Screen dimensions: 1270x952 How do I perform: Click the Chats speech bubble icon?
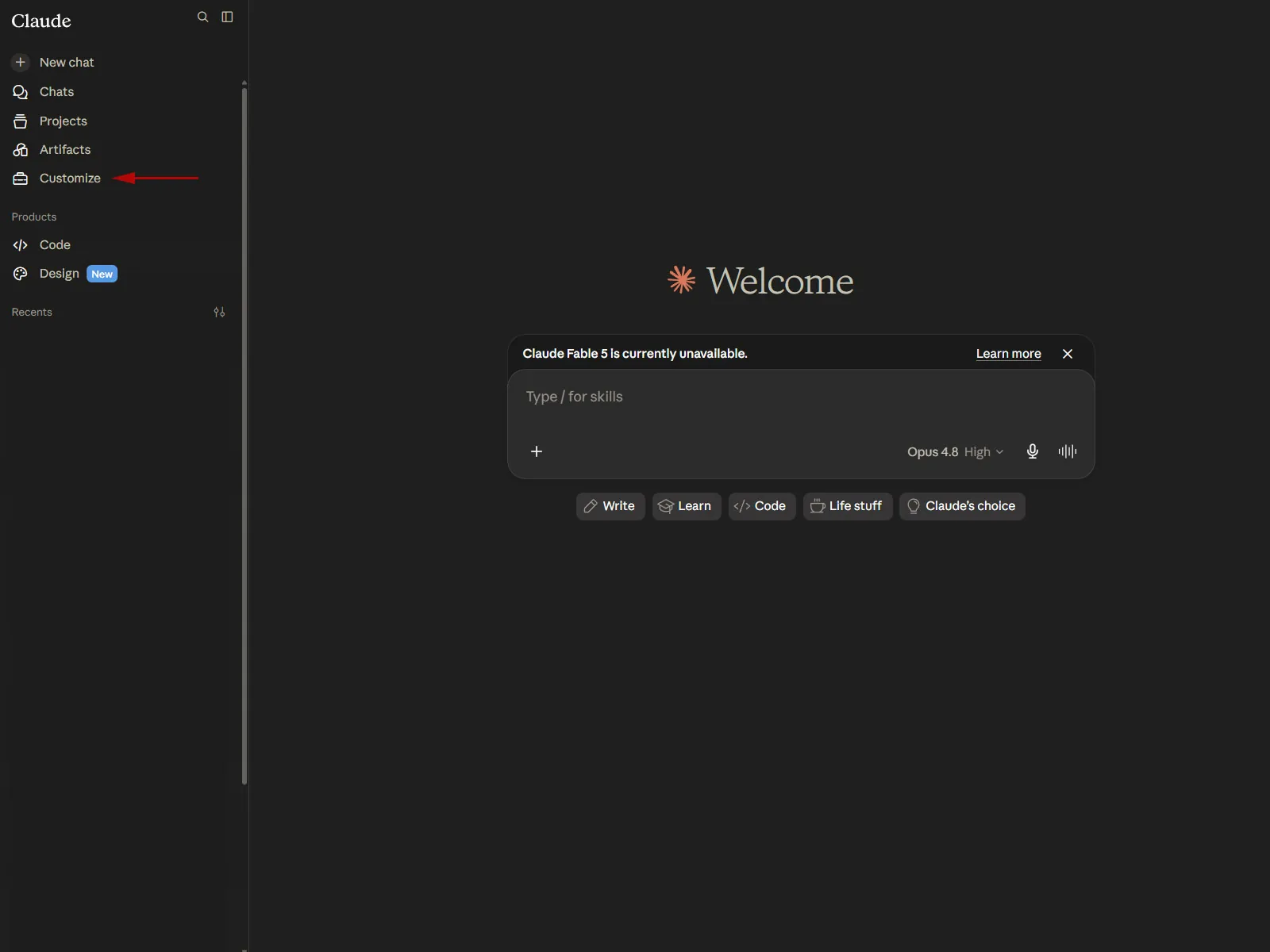click(21, 92)
